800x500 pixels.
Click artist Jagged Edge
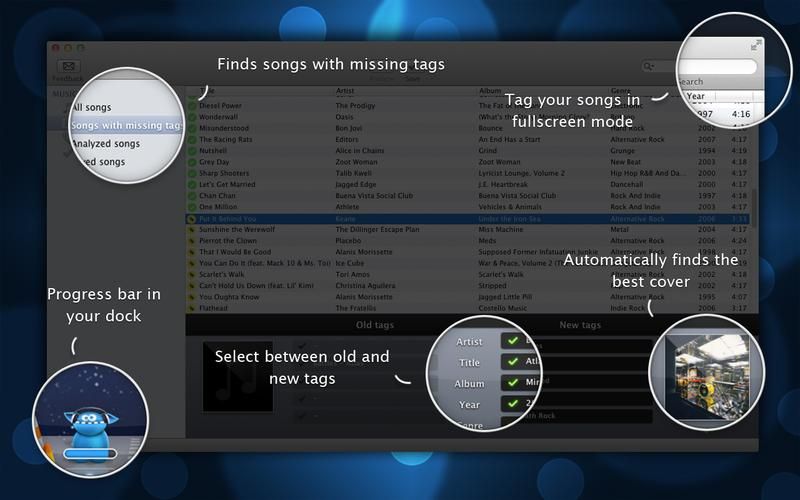point(356,184)
